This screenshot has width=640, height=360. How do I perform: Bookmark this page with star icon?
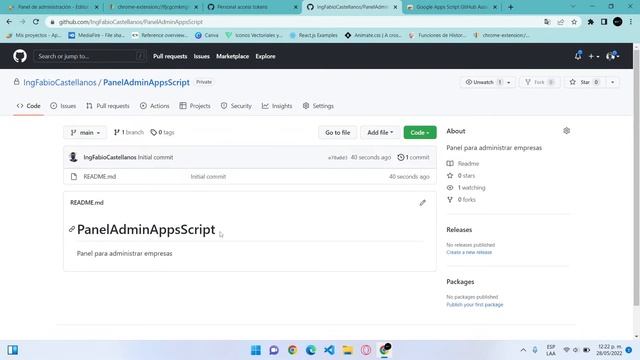(x=574, y=22)
